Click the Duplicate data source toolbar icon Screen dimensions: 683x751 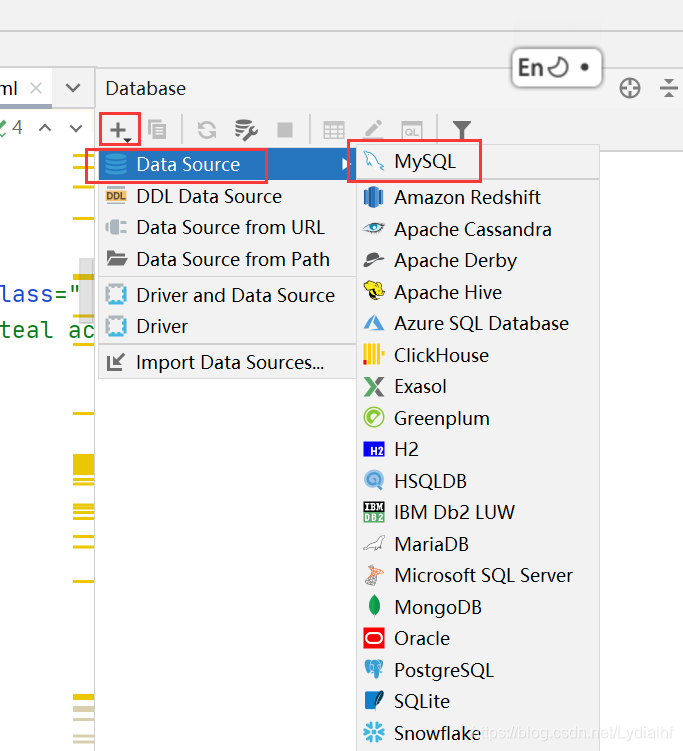(157, 130)
